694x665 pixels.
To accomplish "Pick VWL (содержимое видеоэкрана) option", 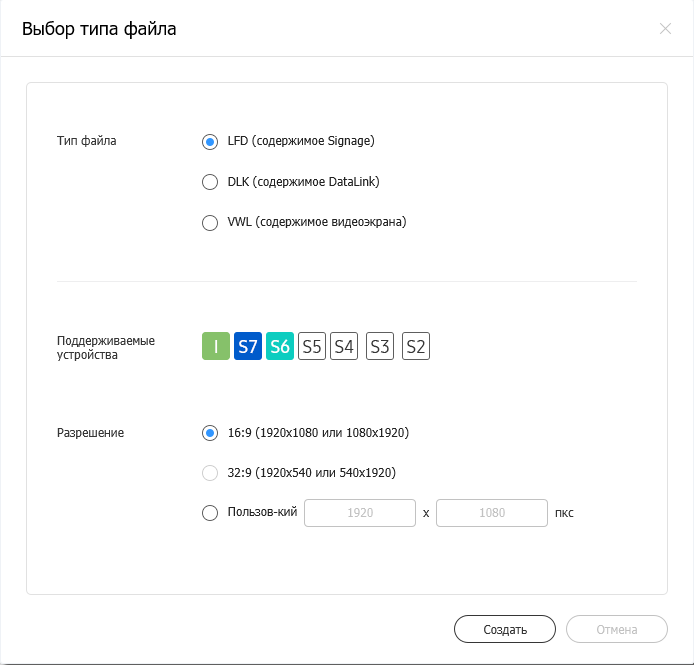I will point(210,223).
